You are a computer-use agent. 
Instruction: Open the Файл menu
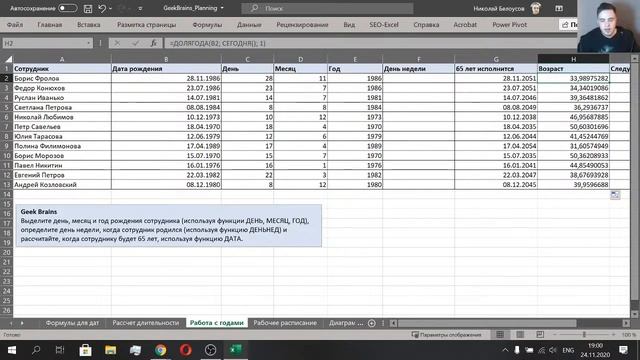coord(15,24)
